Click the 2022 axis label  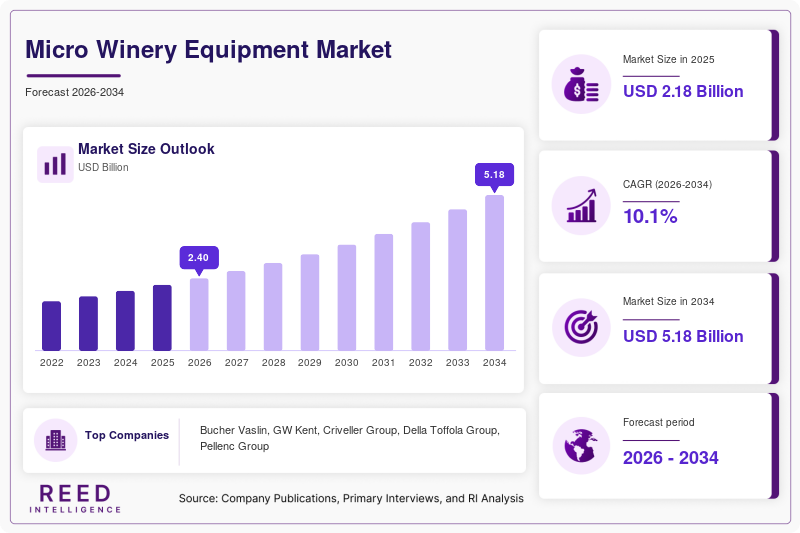[52, 363]
